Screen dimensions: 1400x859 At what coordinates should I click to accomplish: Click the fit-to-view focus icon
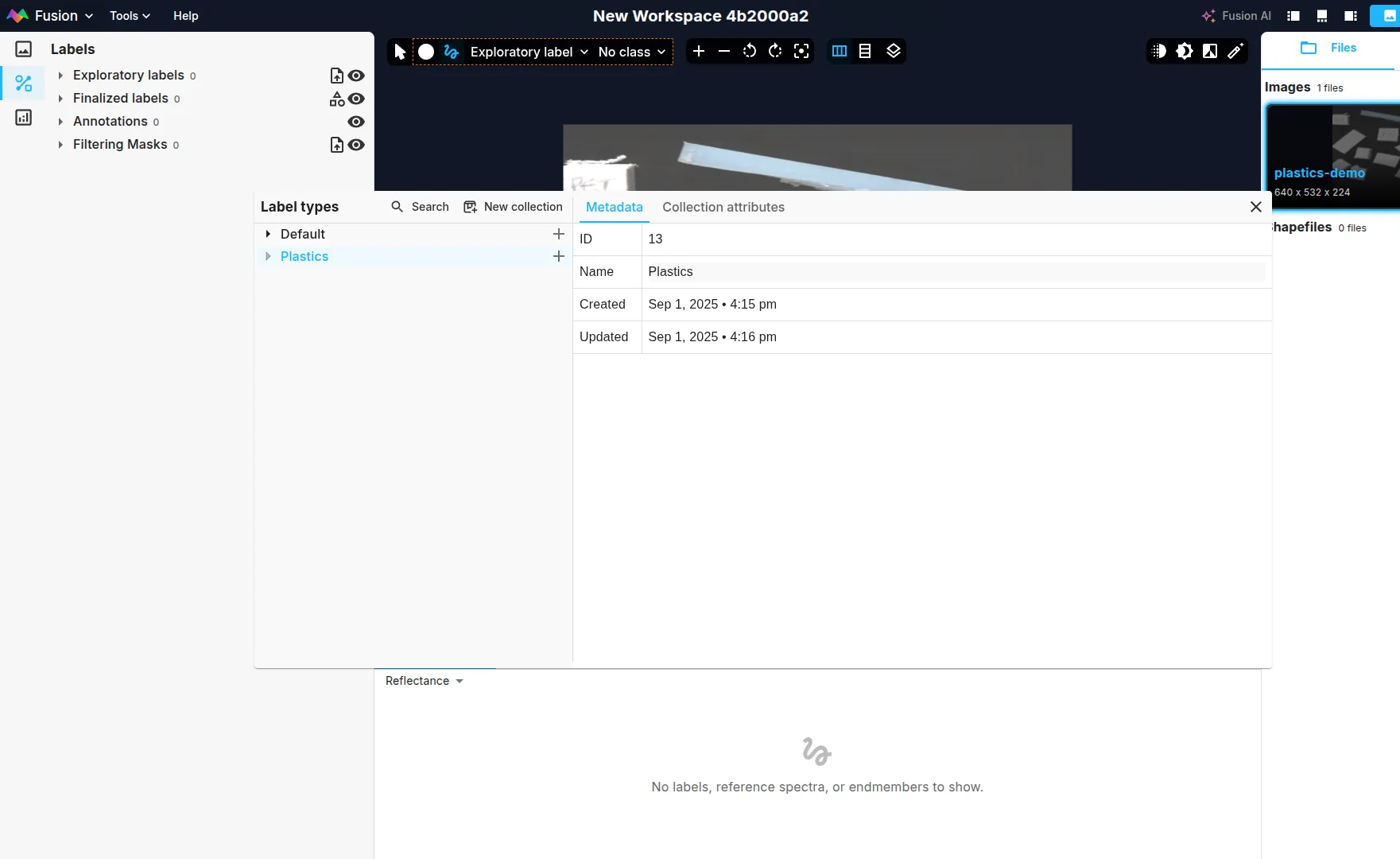801,52
